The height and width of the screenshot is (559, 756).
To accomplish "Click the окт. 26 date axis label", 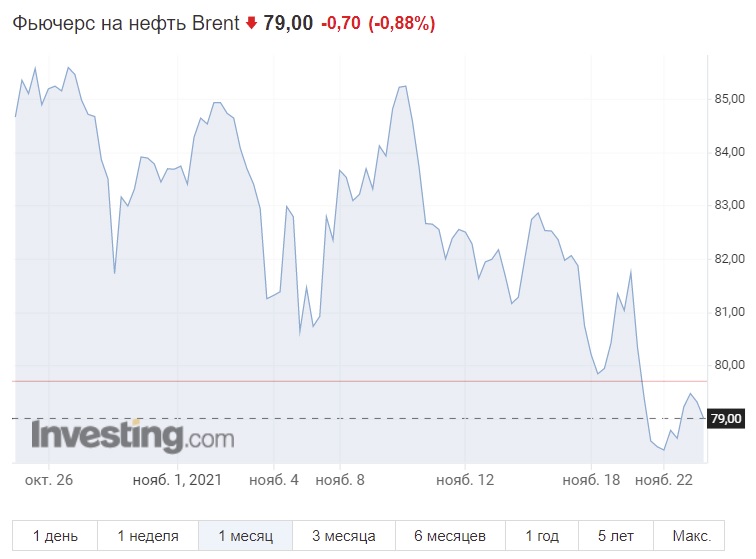I will click(49, 480).
